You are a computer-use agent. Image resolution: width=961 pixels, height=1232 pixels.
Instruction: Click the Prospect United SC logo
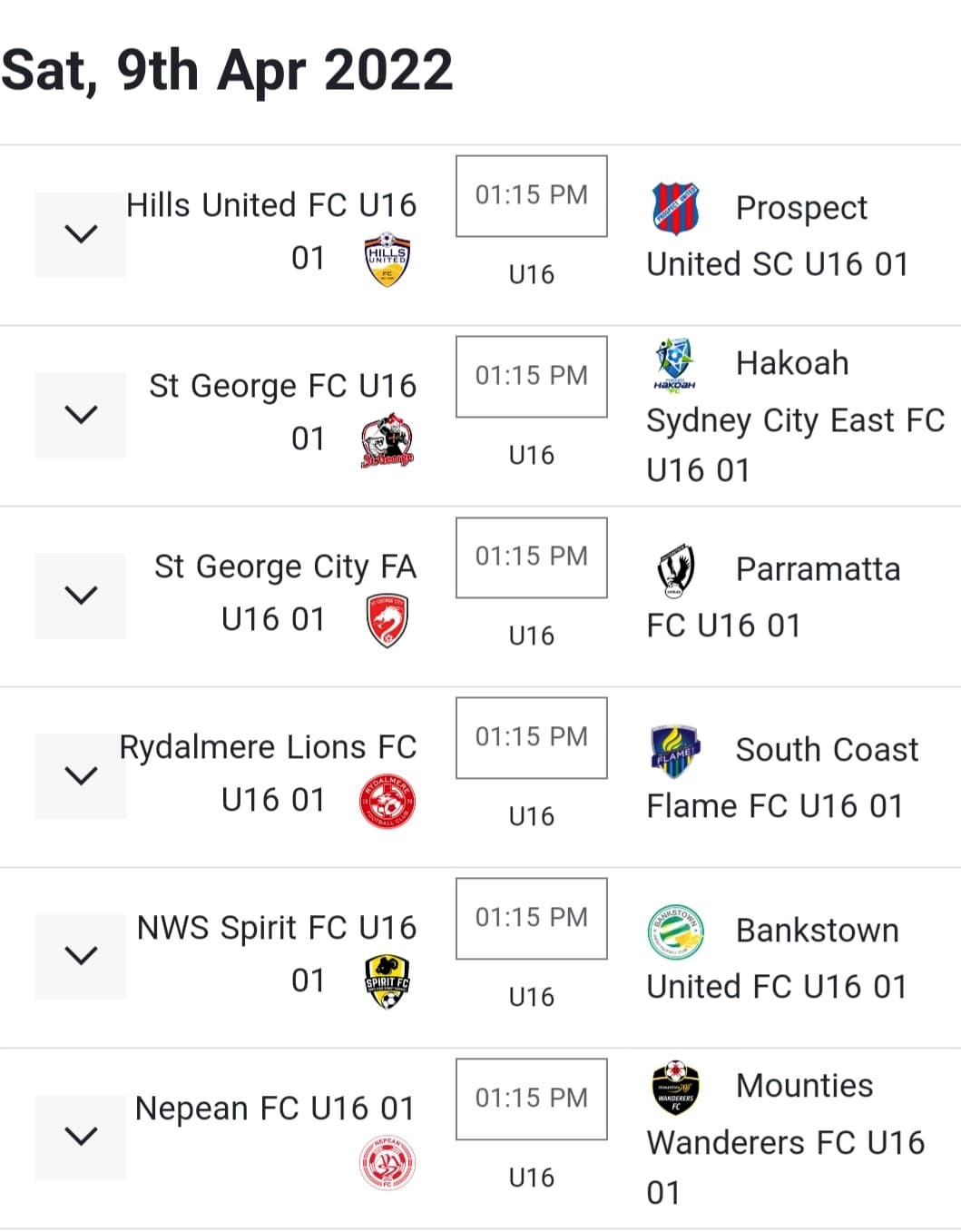678,207
